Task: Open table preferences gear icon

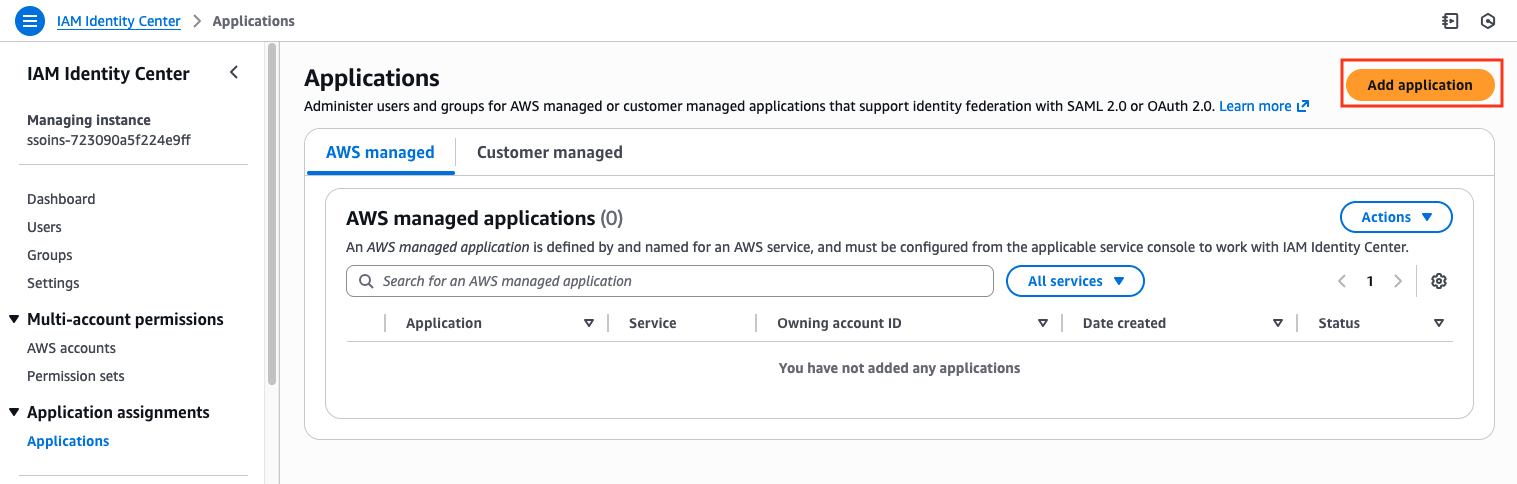Action: click(x=1439, y=281)
